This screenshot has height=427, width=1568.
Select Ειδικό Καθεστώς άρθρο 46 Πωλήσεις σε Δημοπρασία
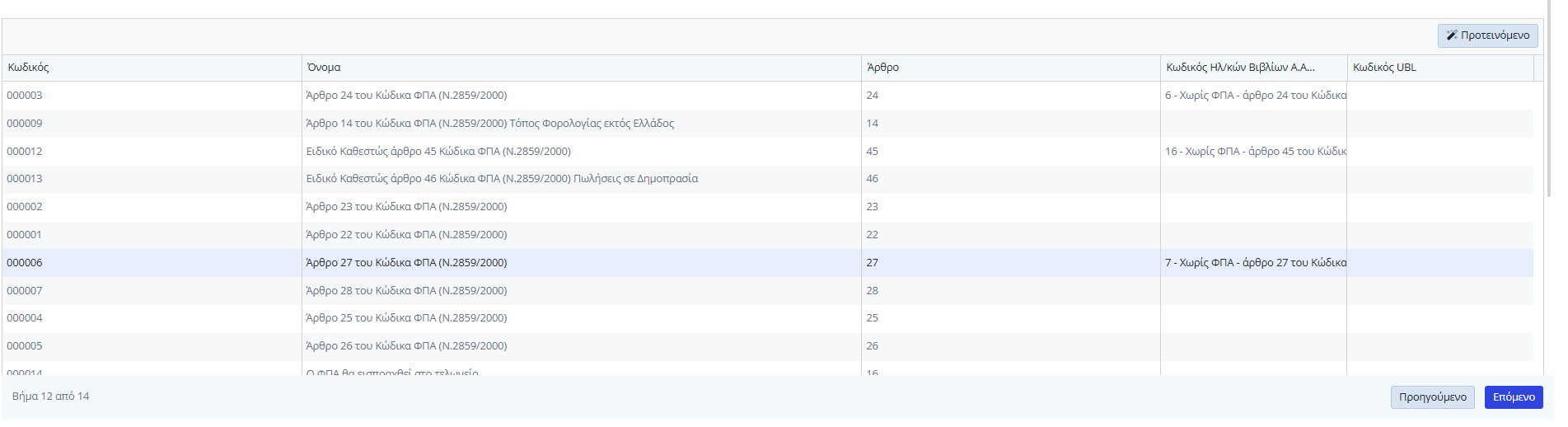(502, 179)
